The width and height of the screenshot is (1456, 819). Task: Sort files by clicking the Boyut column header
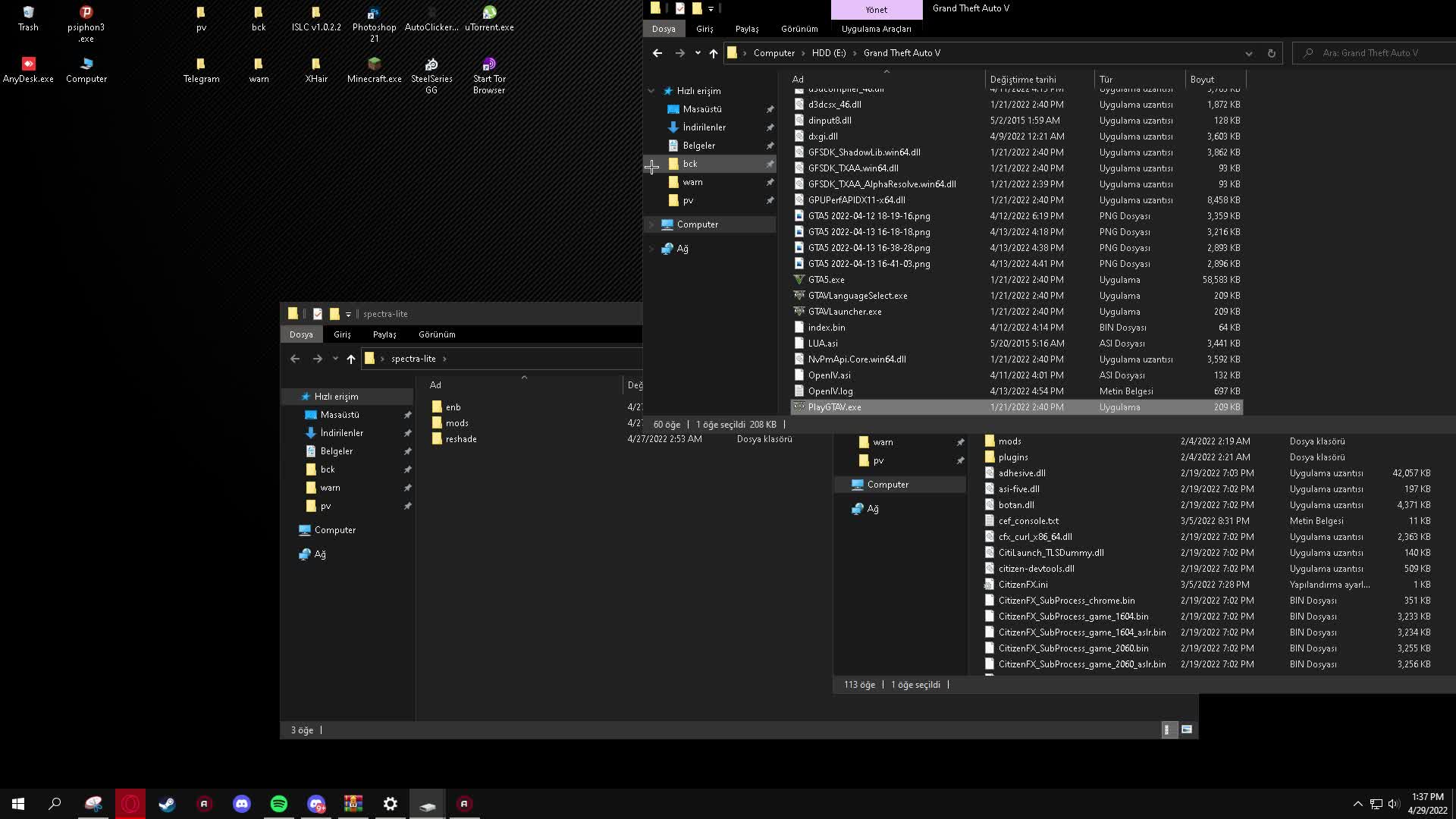click(1200, 79)
